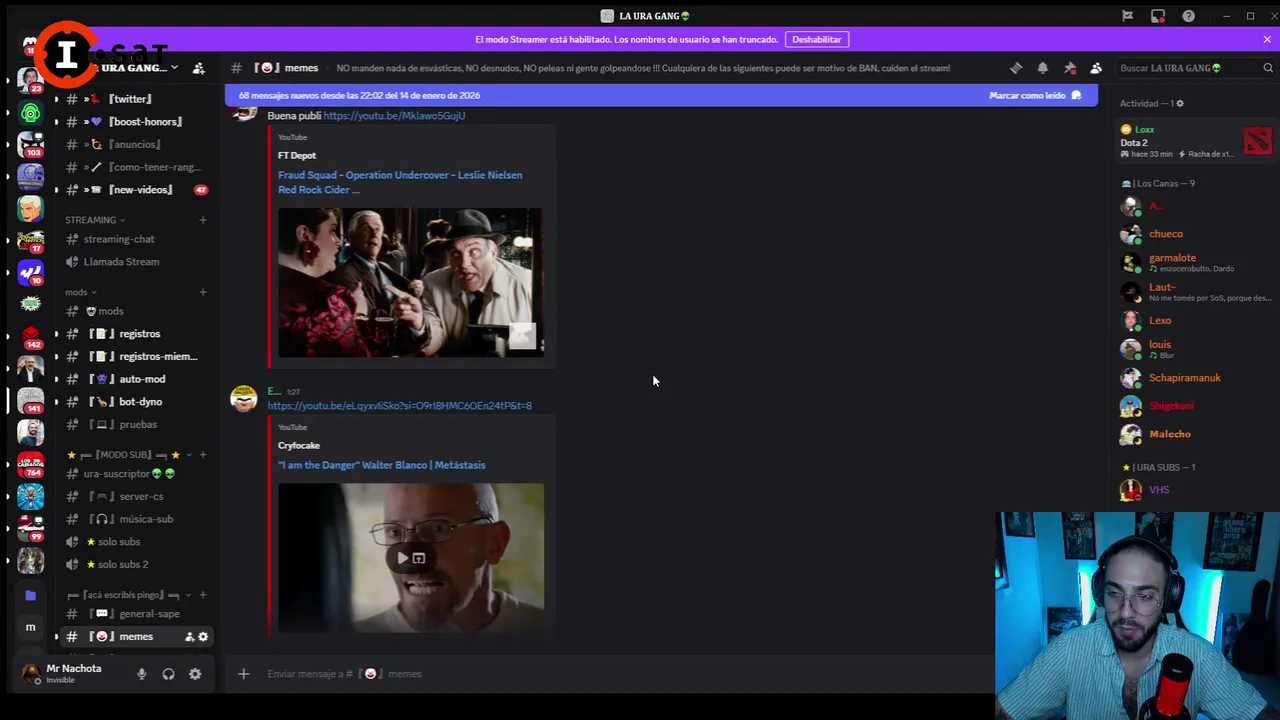The width and height of the screenshot is (1280, 720).
Task: Open the server folder icon
Action: (x=30, y=595)
